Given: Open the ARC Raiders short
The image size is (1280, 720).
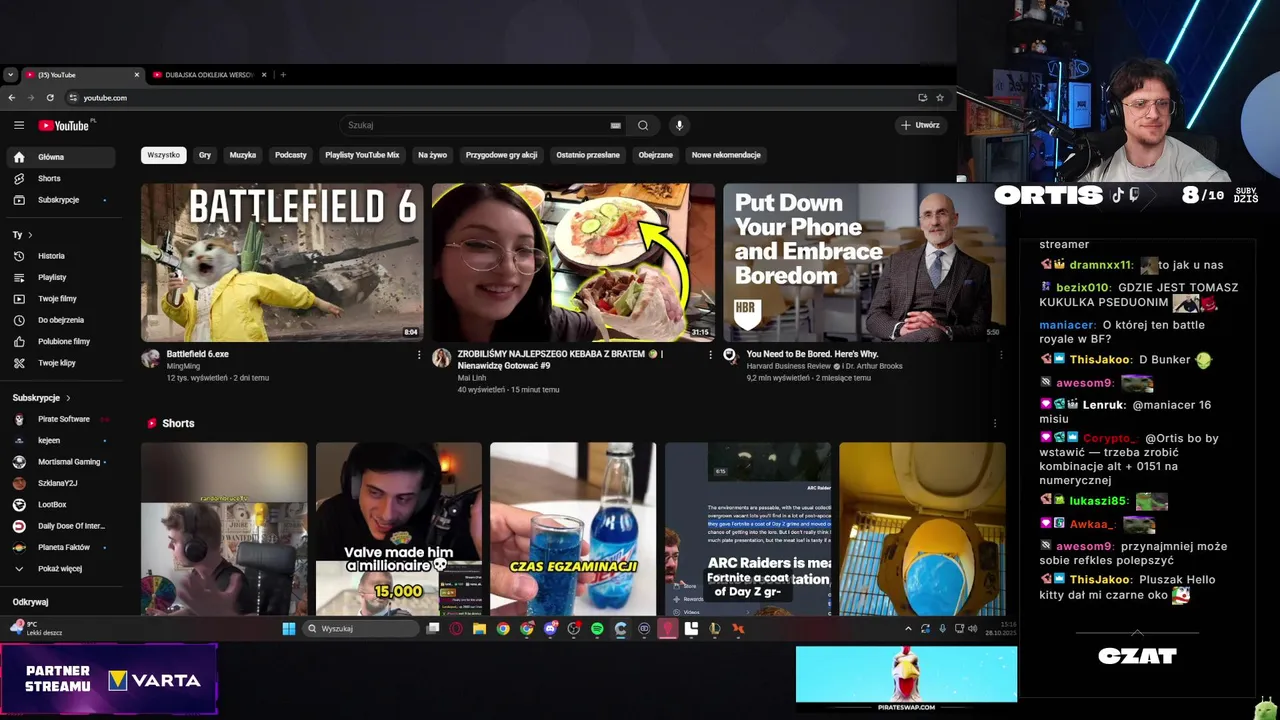Looking at the screenshot, I should pyautogui.click(x=748, y=529).
